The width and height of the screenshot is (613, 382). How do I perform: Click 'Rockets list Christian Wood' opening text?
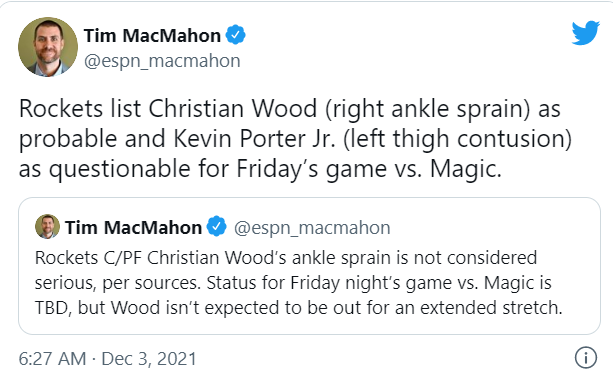168,108
